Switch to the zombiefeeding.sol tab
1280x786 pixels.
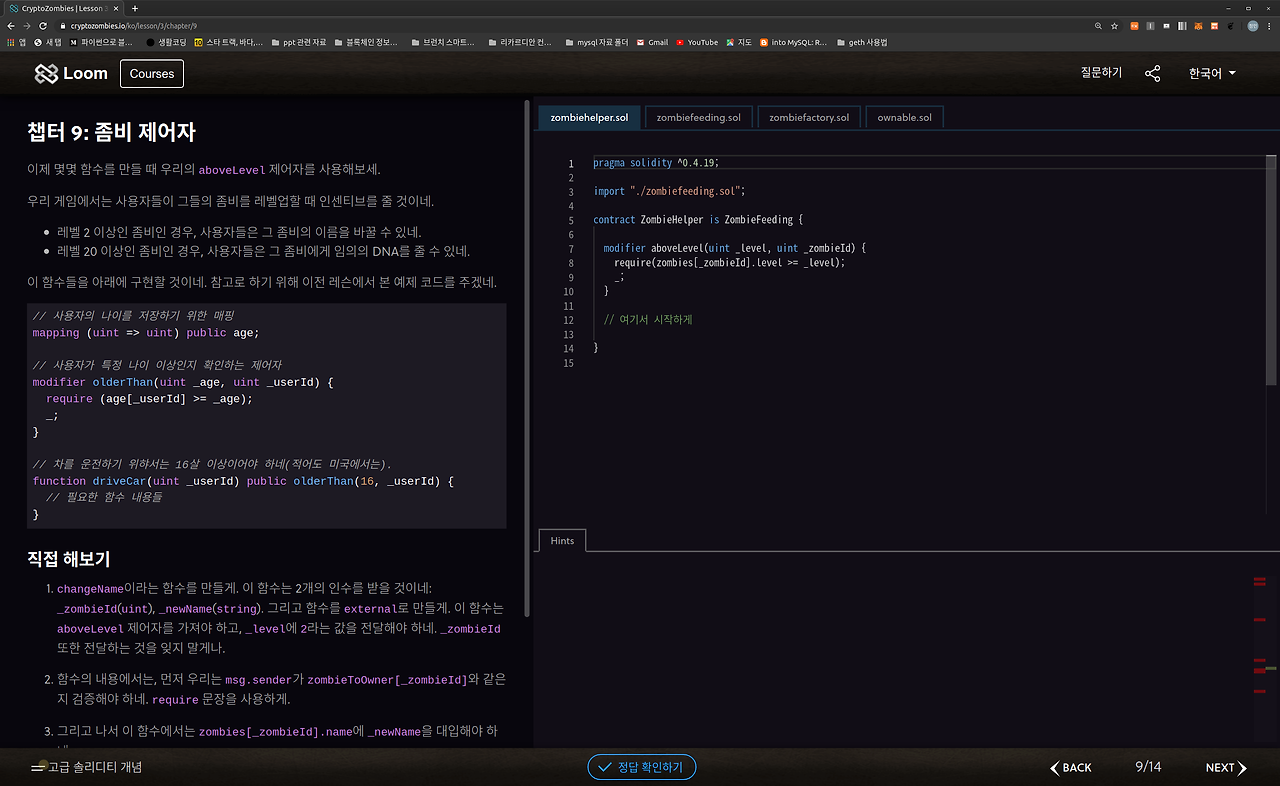tap(699, 117)
